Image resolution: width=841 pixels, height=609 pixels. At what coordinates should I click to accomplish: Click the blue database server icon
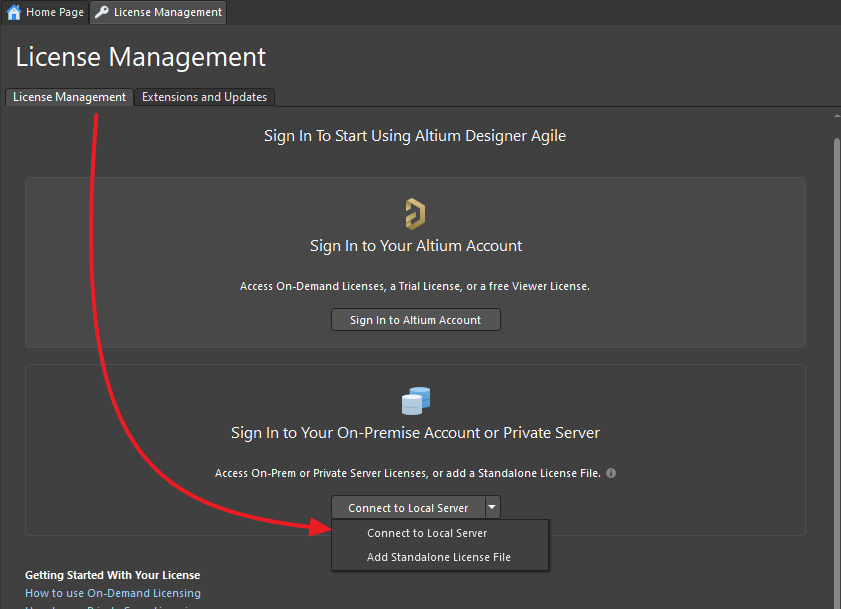click(x=416, y=401)
